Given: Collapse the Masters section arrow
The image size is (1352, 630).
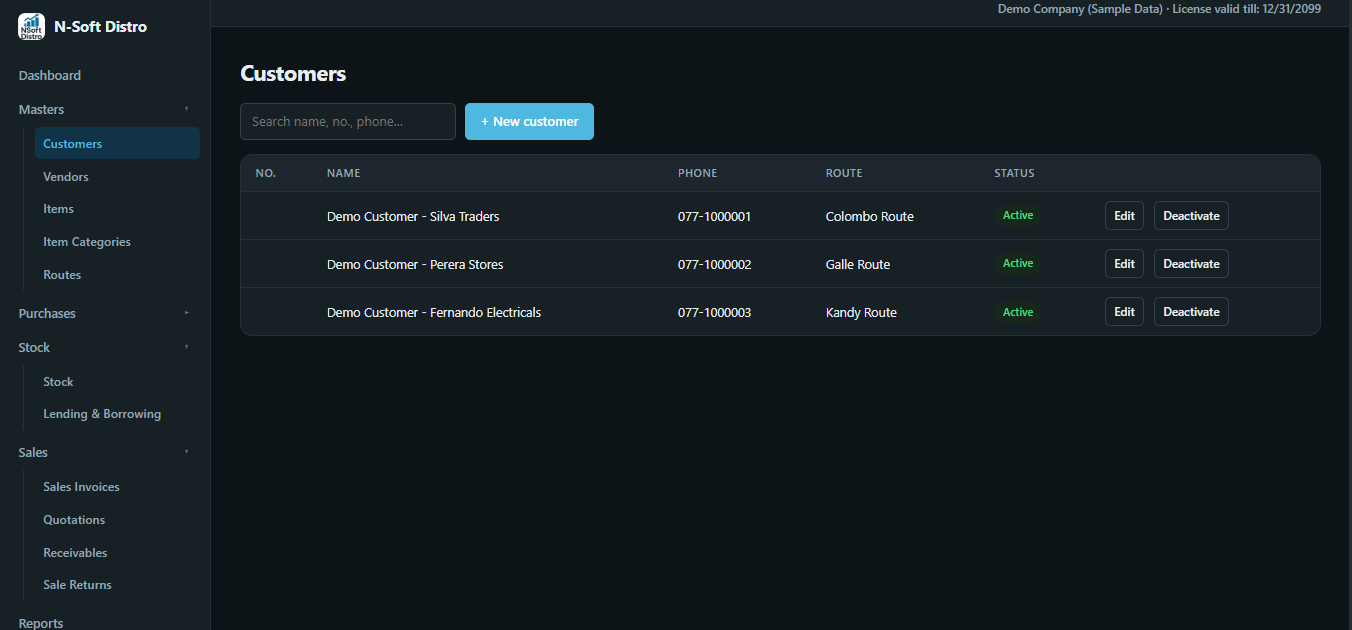Looking at the screenshot, I should (186, 109).
